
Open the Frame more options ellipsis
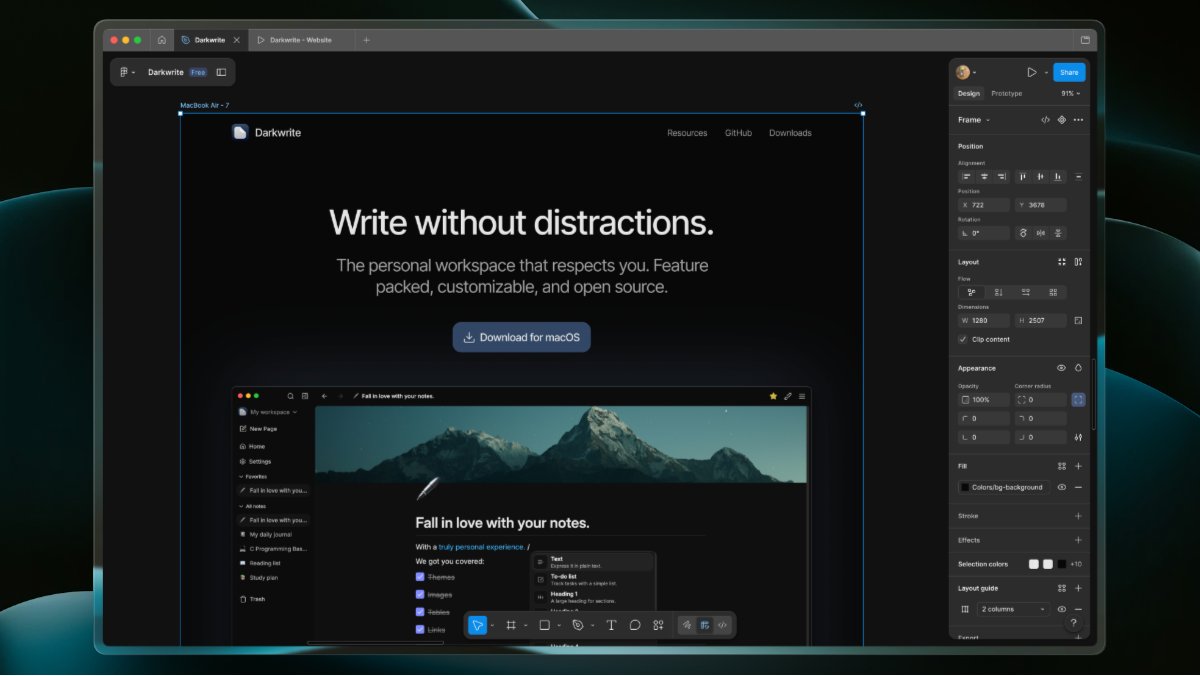1078,120
